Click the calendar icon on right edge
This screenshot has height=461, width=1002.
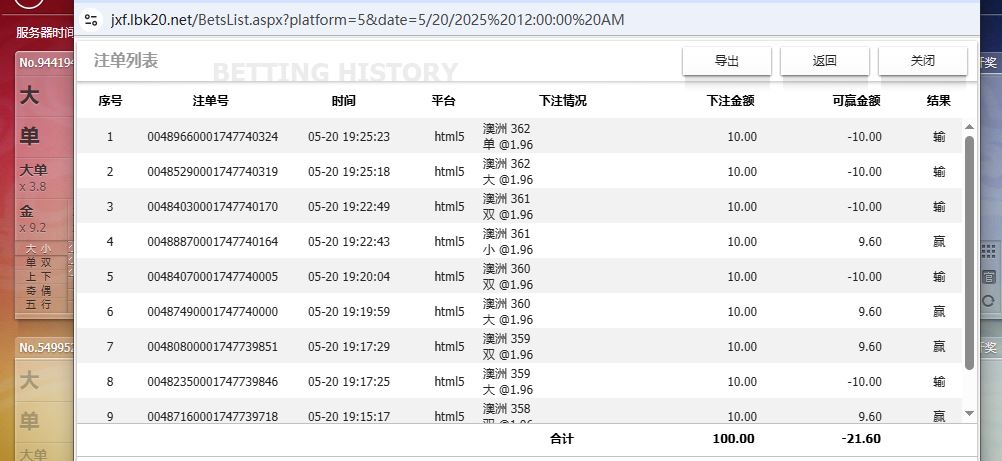click(988, 276)
